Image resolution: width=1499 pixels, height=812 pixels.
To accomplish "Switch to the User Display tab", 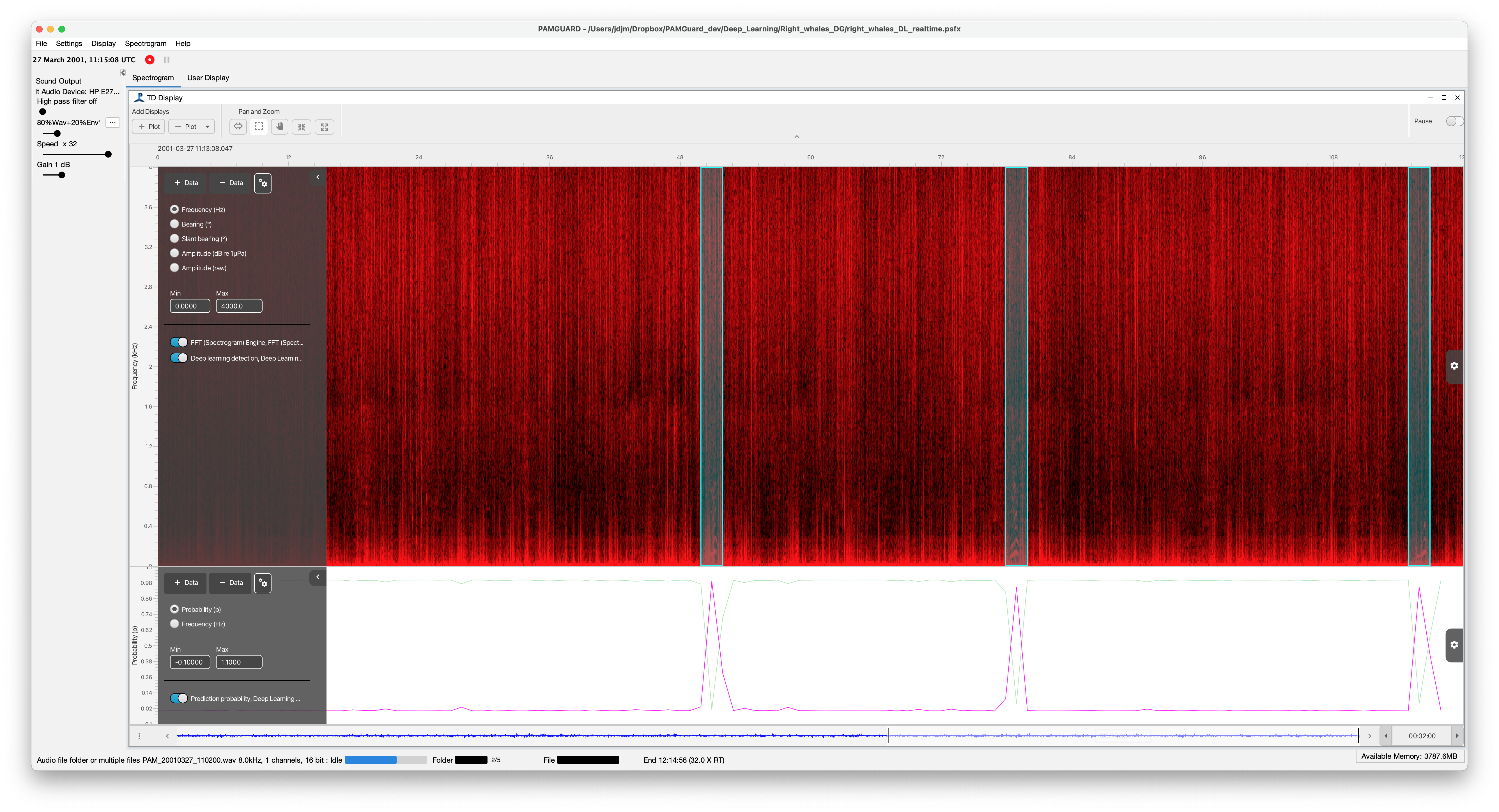I will tap(208, 77).
